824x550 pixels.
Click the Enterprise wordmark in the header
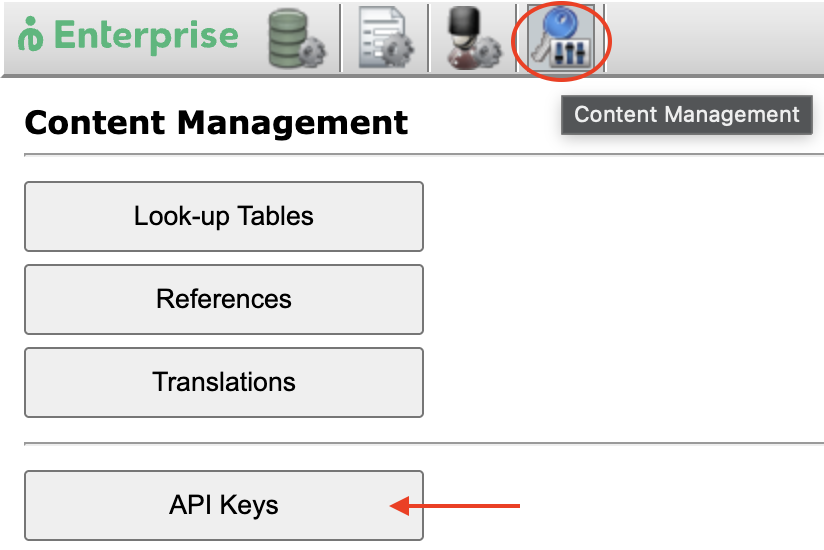point(146,36)
